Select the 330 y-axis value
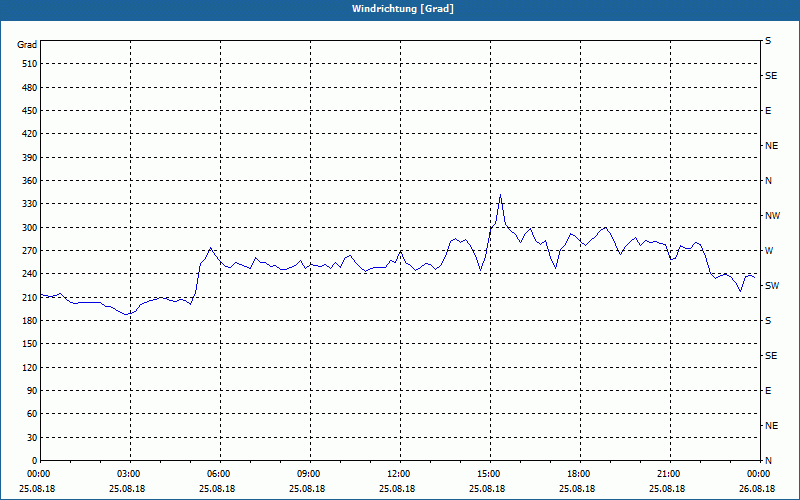The image size is (800, 500). (30, 204)
